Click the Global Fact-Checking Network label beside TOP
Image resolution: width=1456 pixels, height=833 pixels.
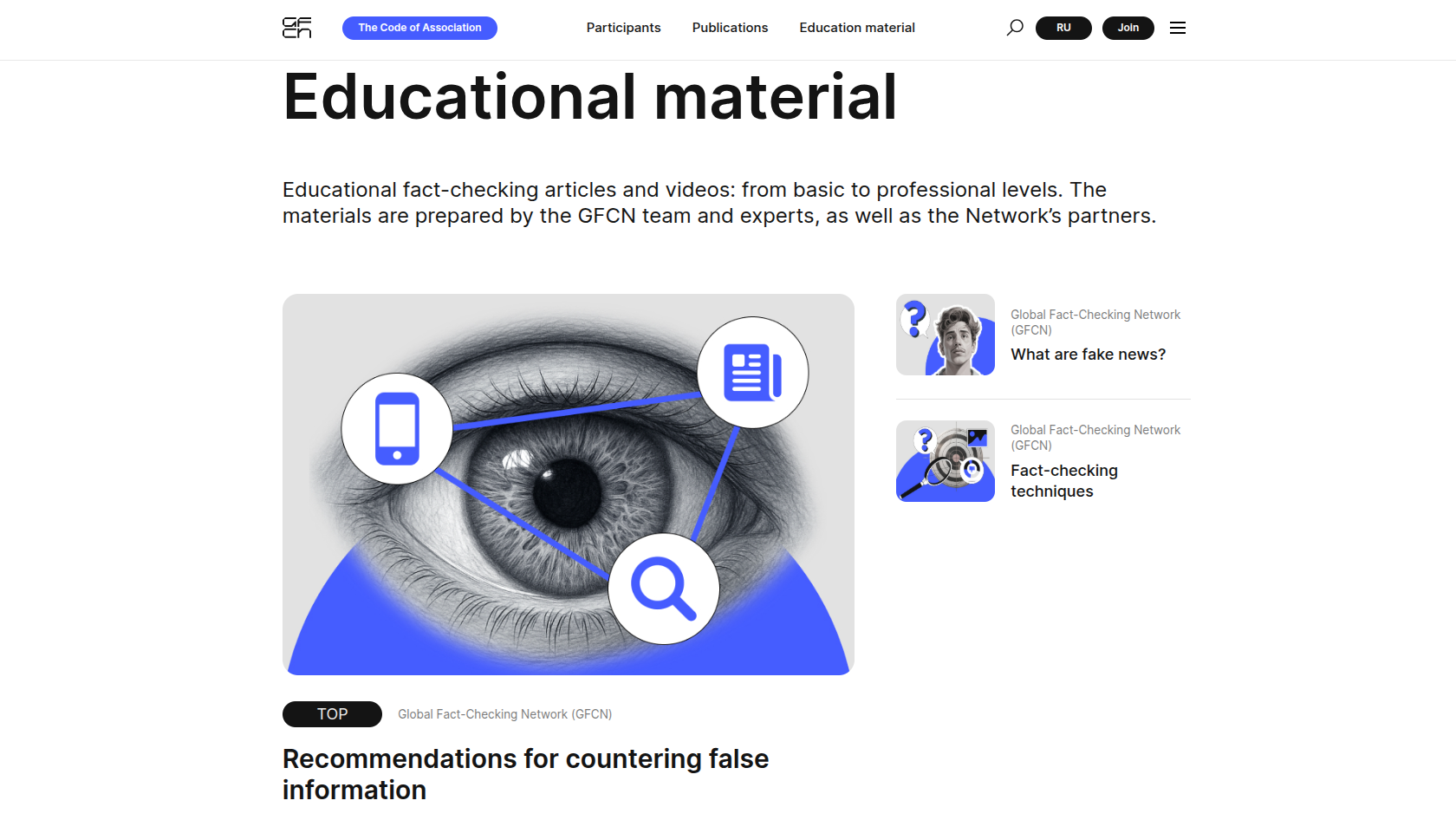tap(504, 714)
